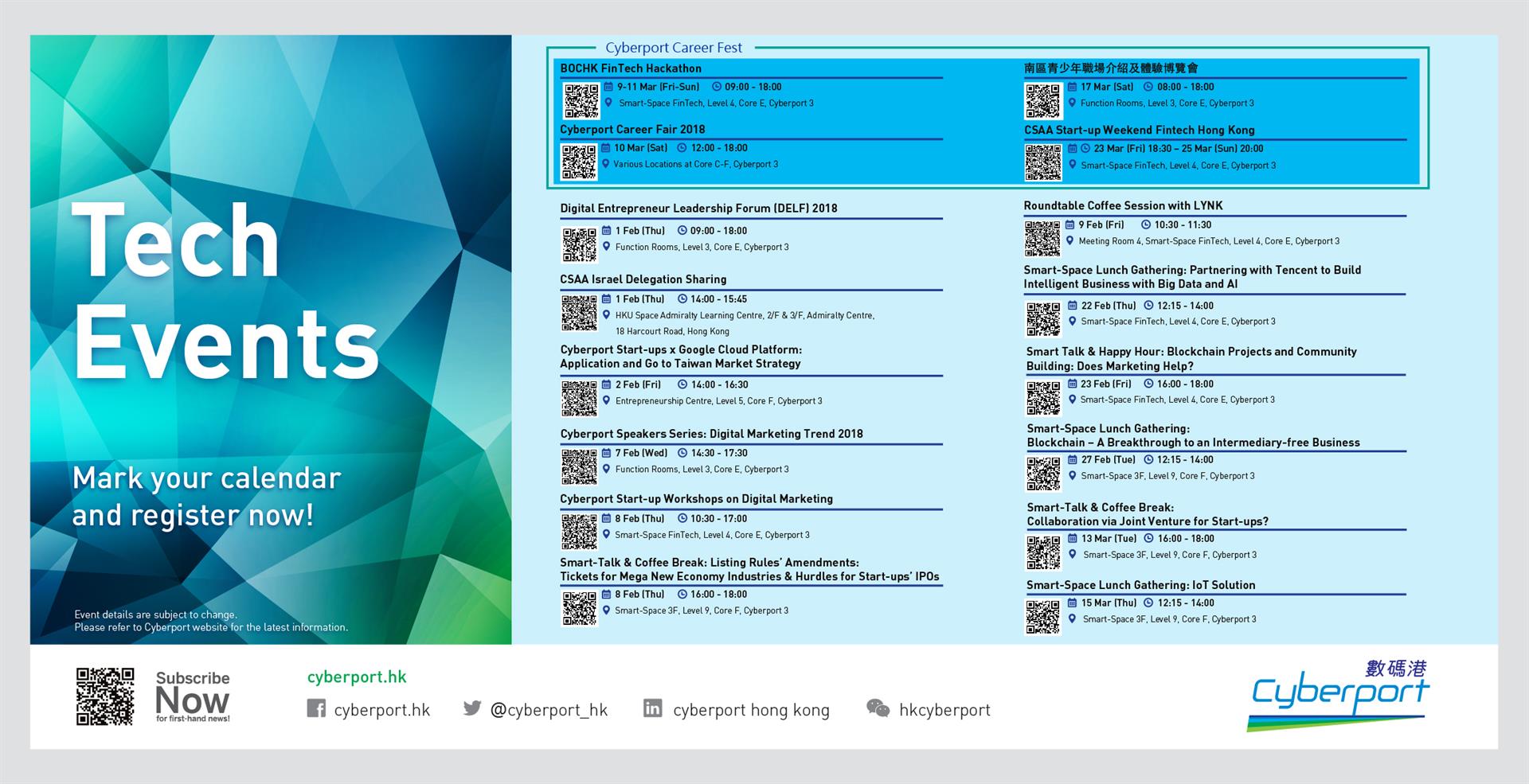Click the Cyberport Career Fair 2018 QR code
Screen dimensions: 1529x784
tap(579, 162)
